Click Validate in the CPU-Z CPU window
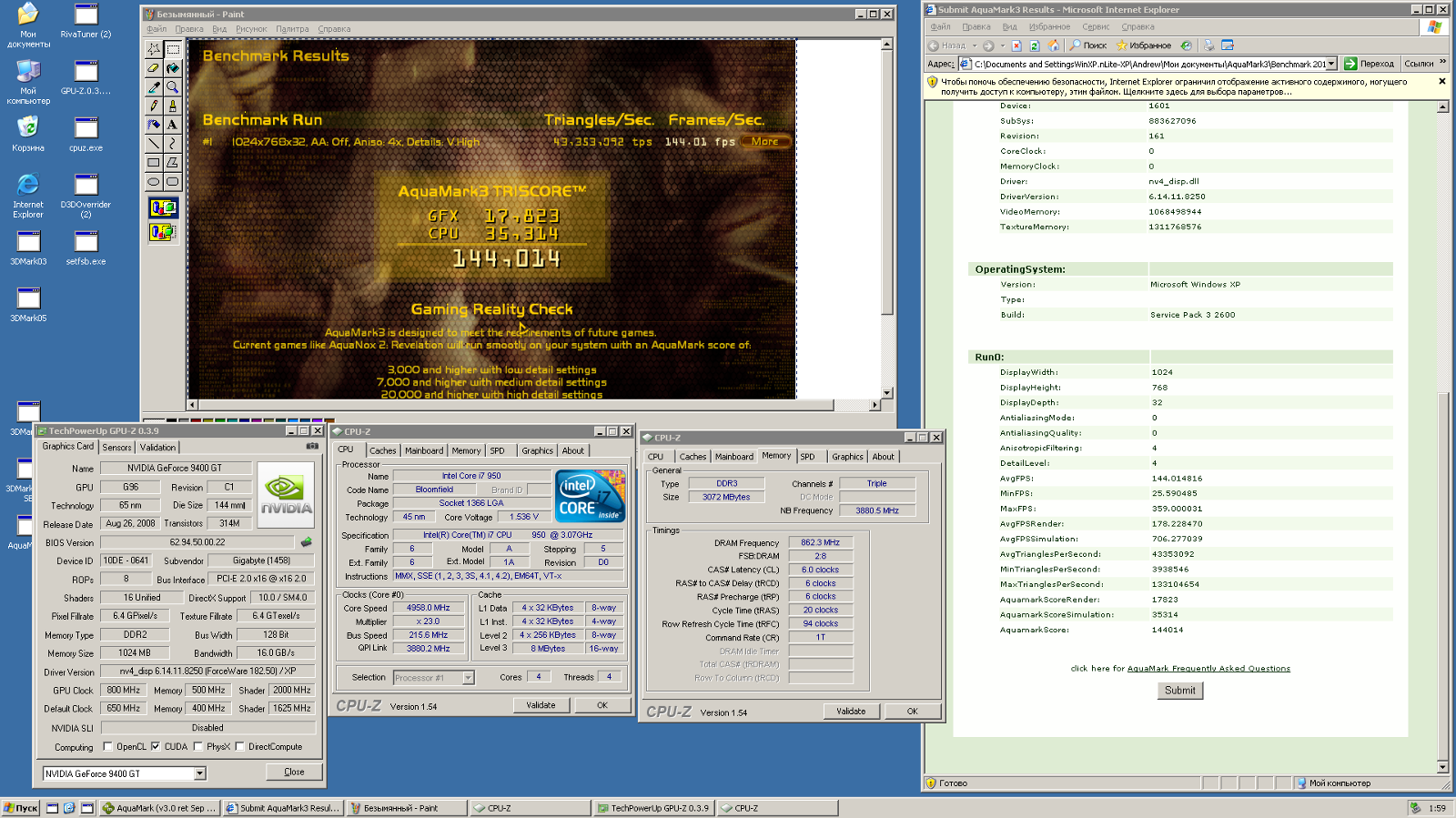The width and height of the screenshot is (1456, 818). coord(541,705)
